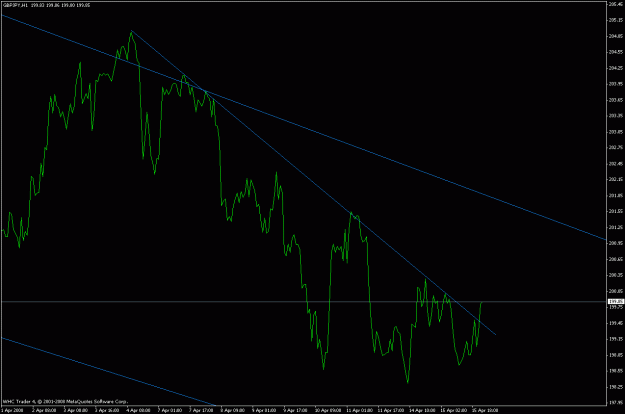Click the GBPJPY,H1 chart title text
The height and width of the screenshot is (414, 625).
(15, 6)
